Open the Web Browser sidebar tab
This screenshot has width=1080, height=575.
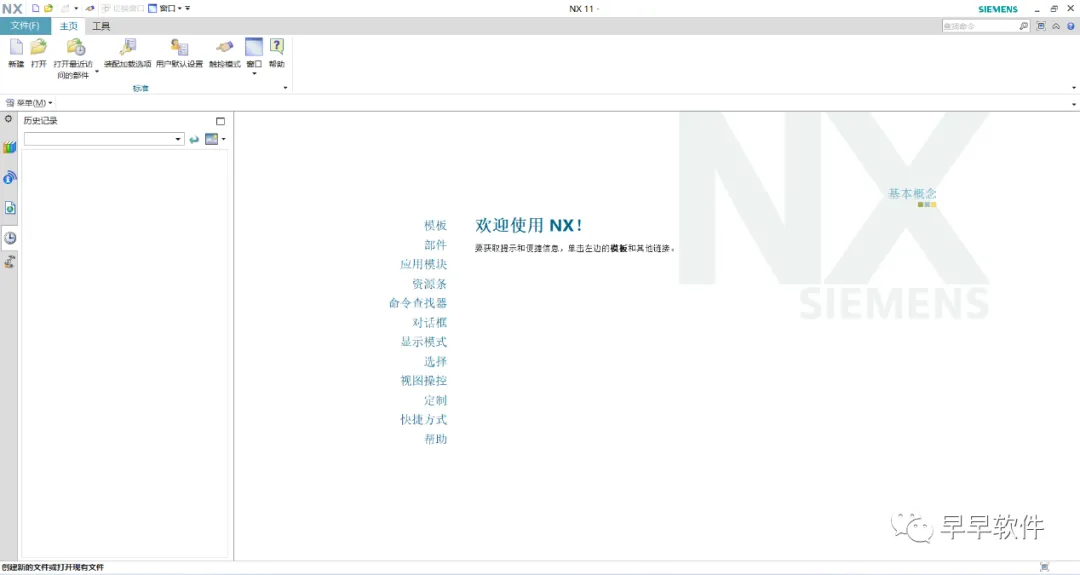click(10, 207)
